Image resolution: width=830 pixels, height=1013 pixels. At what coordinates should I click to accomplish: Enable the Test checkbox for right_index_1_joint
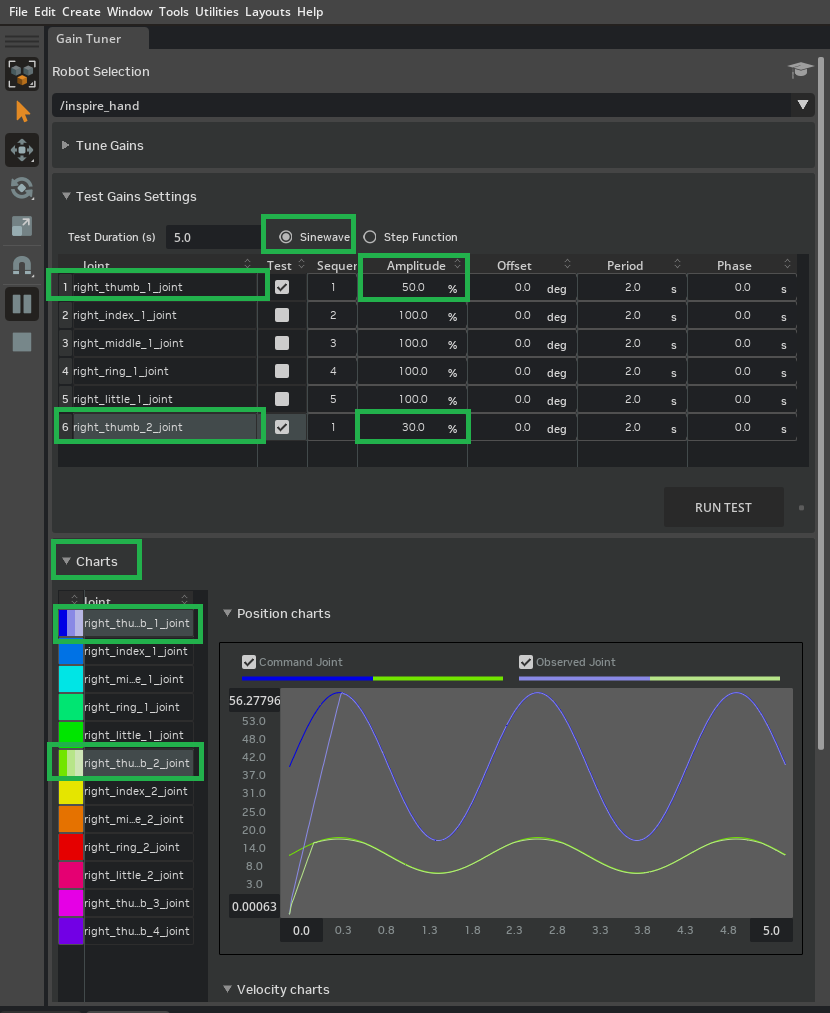(x=283, y=314)
